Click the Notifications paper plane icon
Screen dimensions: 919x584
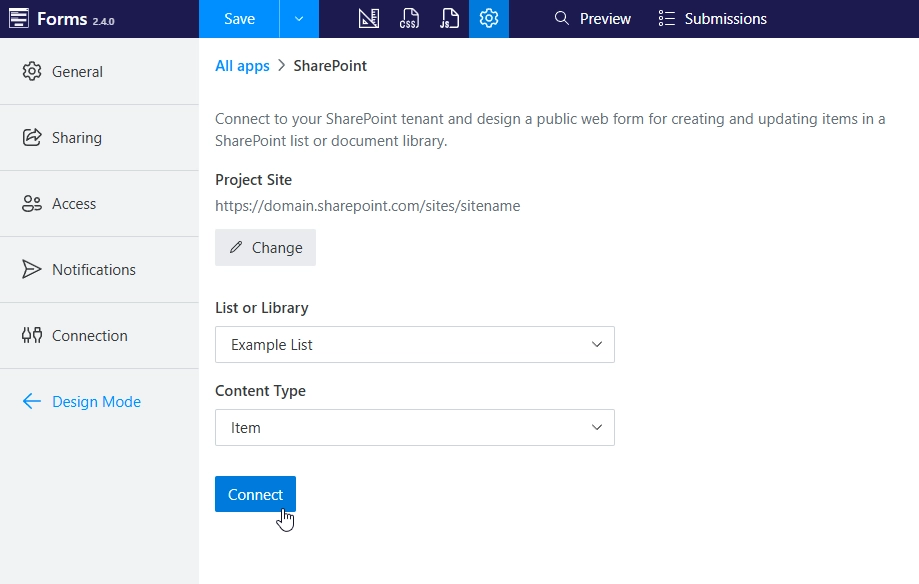(32, 269)
